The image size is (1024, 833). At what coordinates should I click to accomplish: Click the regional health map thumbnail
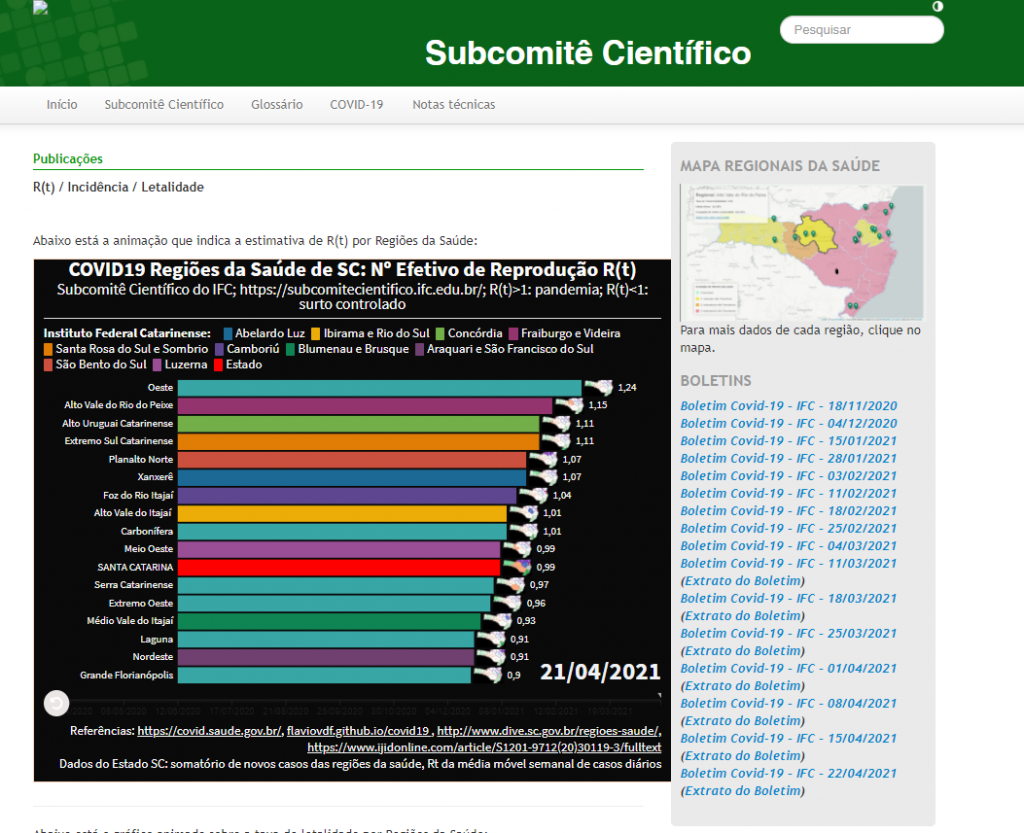(x=801, y=253)
